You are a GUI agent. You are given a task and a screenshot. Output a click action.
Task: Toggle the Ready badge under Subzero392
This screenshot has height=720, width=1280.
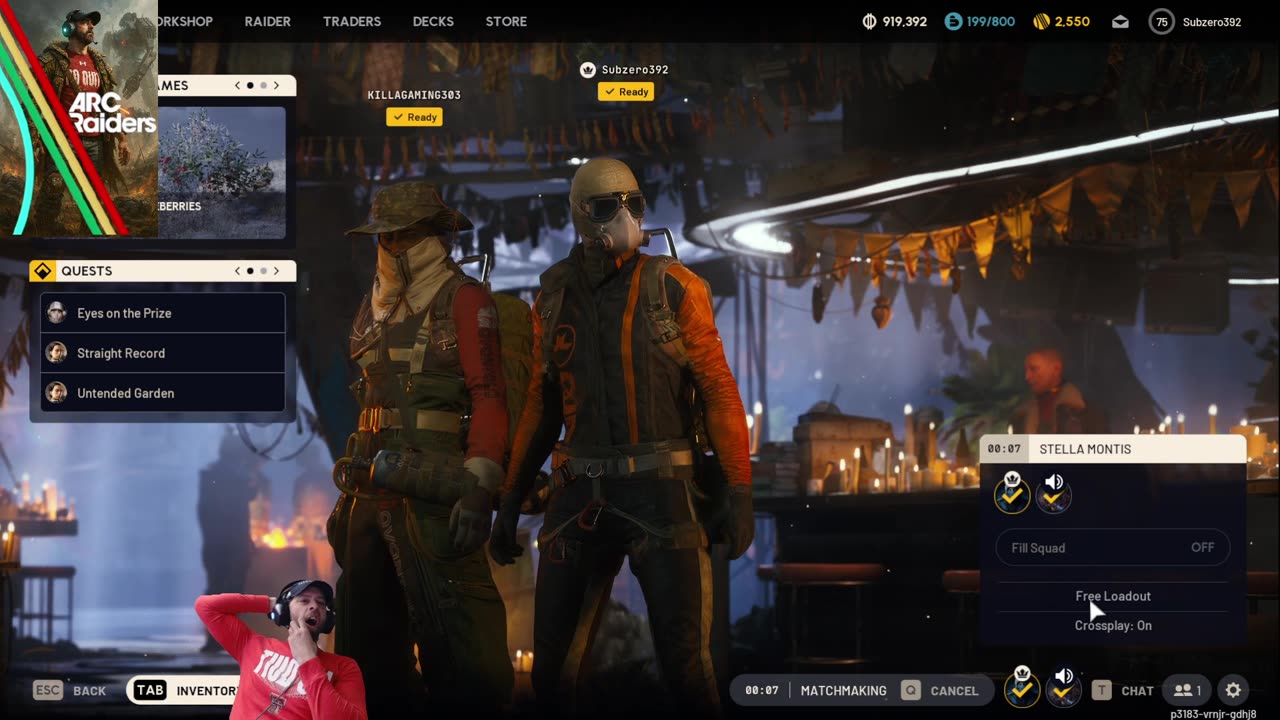pyautogui.click(x=627, y=92)
